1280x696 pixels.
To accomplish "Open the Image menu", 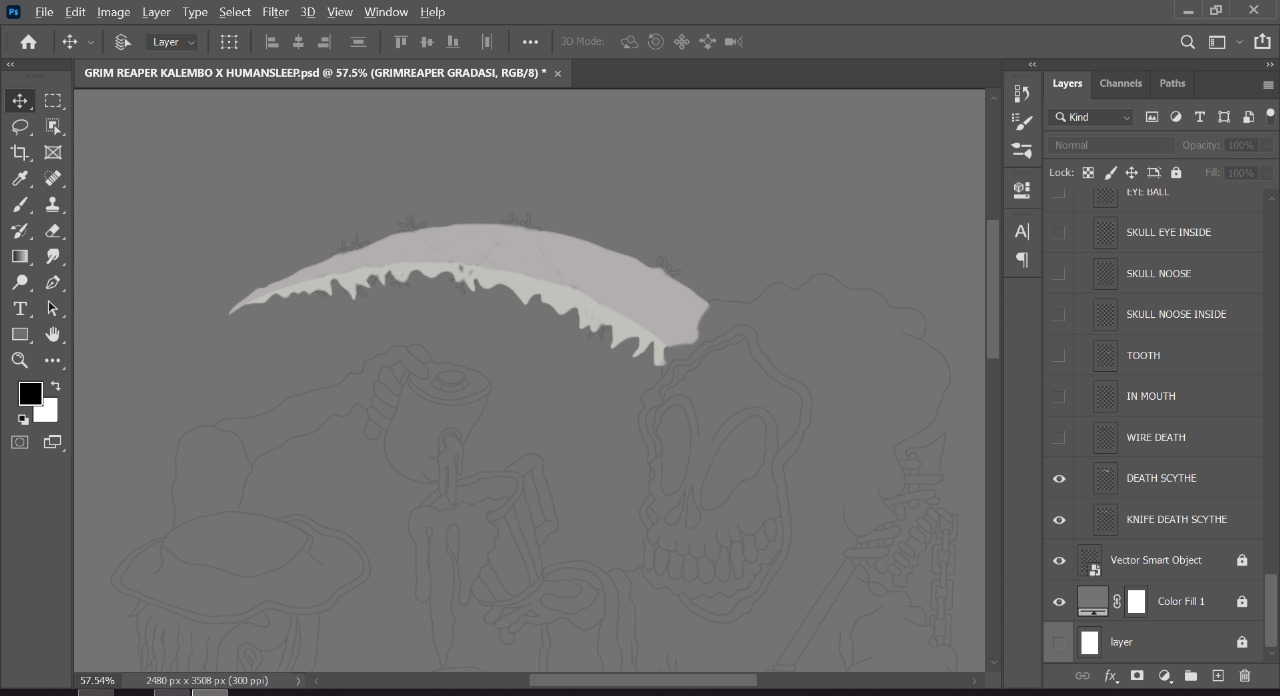I will click(113, 12).
